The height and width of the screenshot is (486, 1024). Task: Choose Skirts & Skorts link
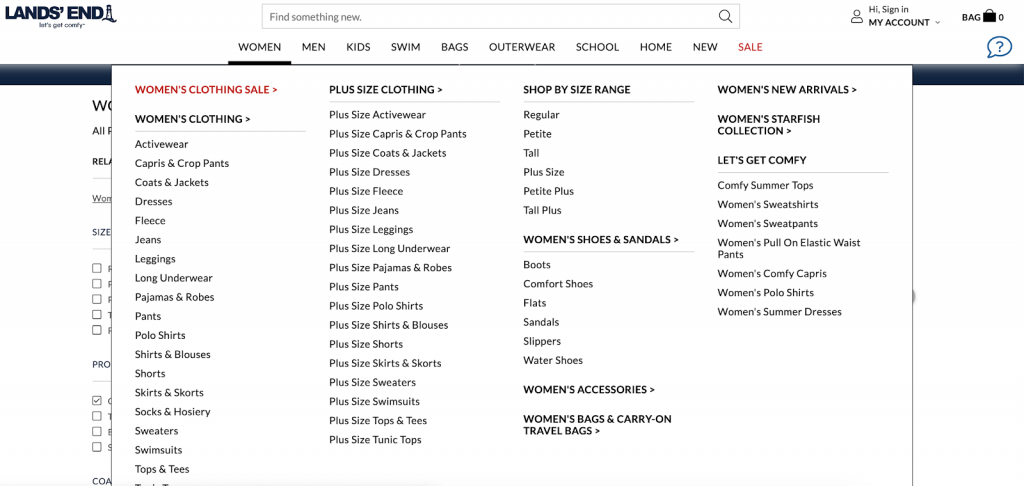[169, 393]
